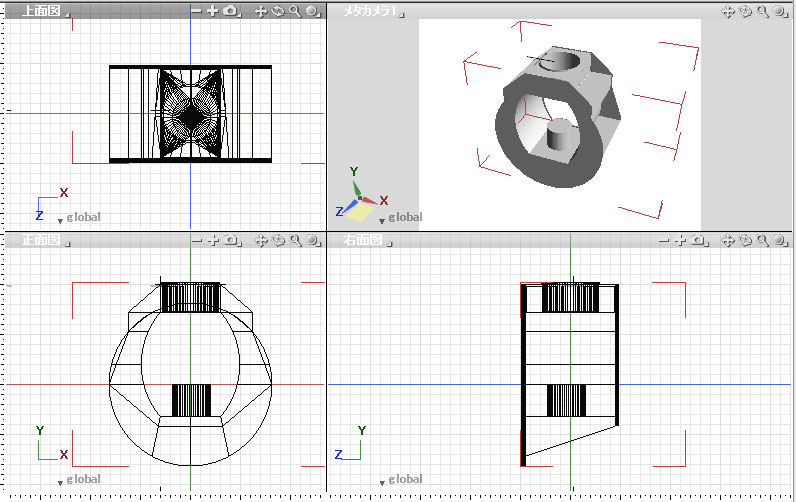Select the pan (move) tool in the right view (右面図) header
Image resolution: width=796 pixels, height=502 pixels.
point(727,241)
